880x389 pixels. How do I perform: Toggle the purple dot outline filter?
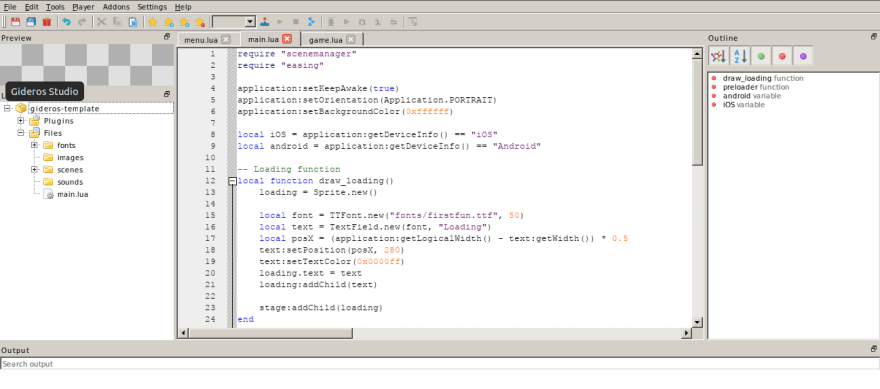coord(803,56)
